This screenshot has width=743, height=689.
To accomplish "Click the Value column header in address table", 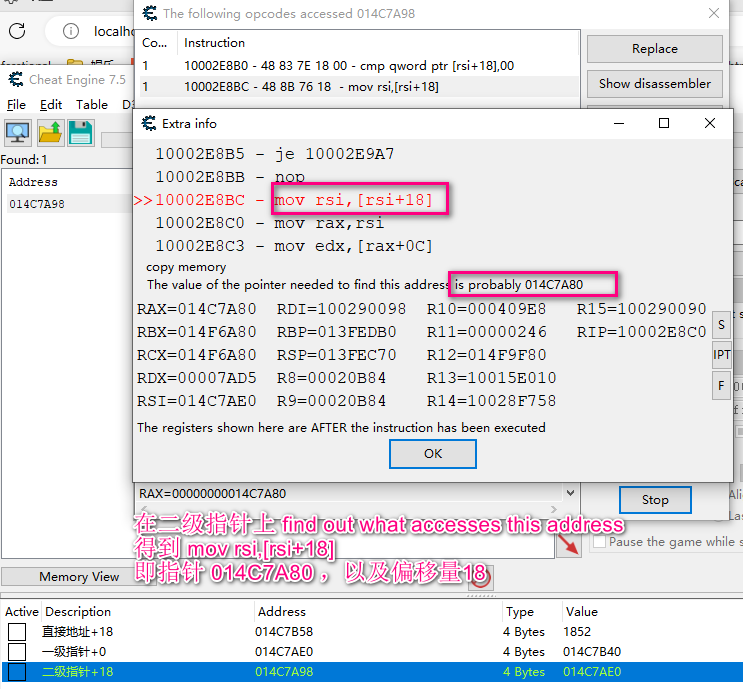I will tap(581, 612).
